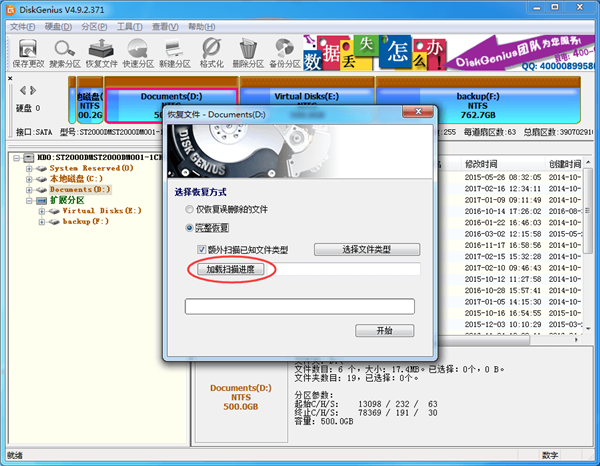
Task: Select the row dated 2015-05-26 08:32:05
Action: [513, 177]
